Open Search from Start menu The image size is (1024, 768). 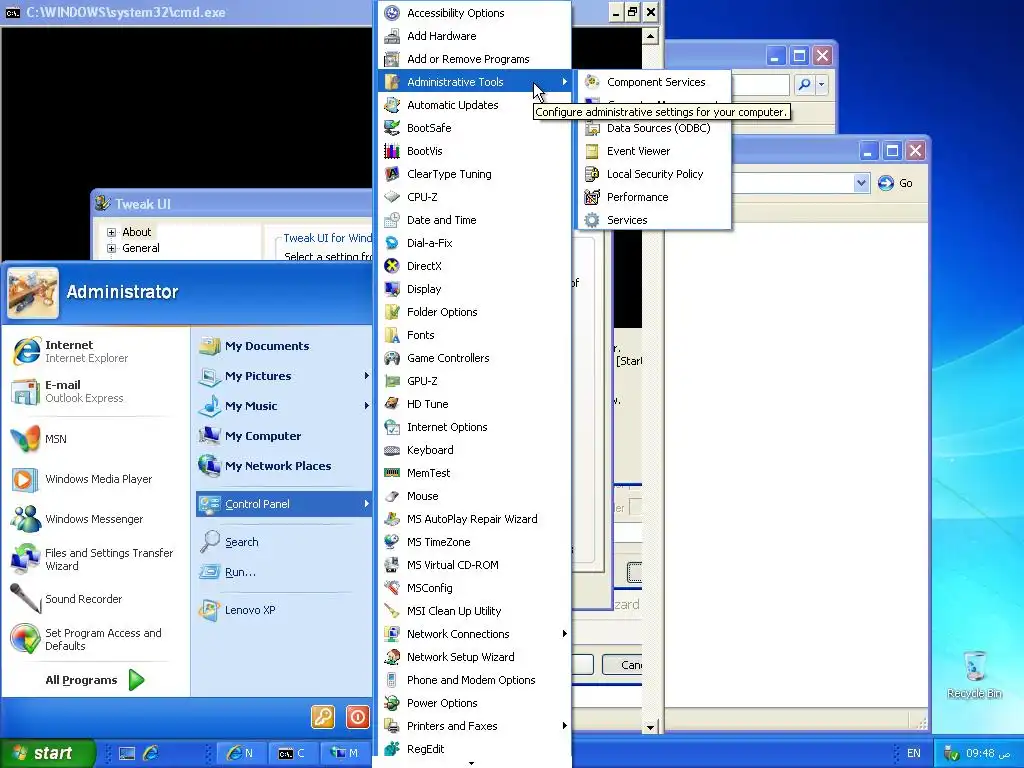point(283,542)
